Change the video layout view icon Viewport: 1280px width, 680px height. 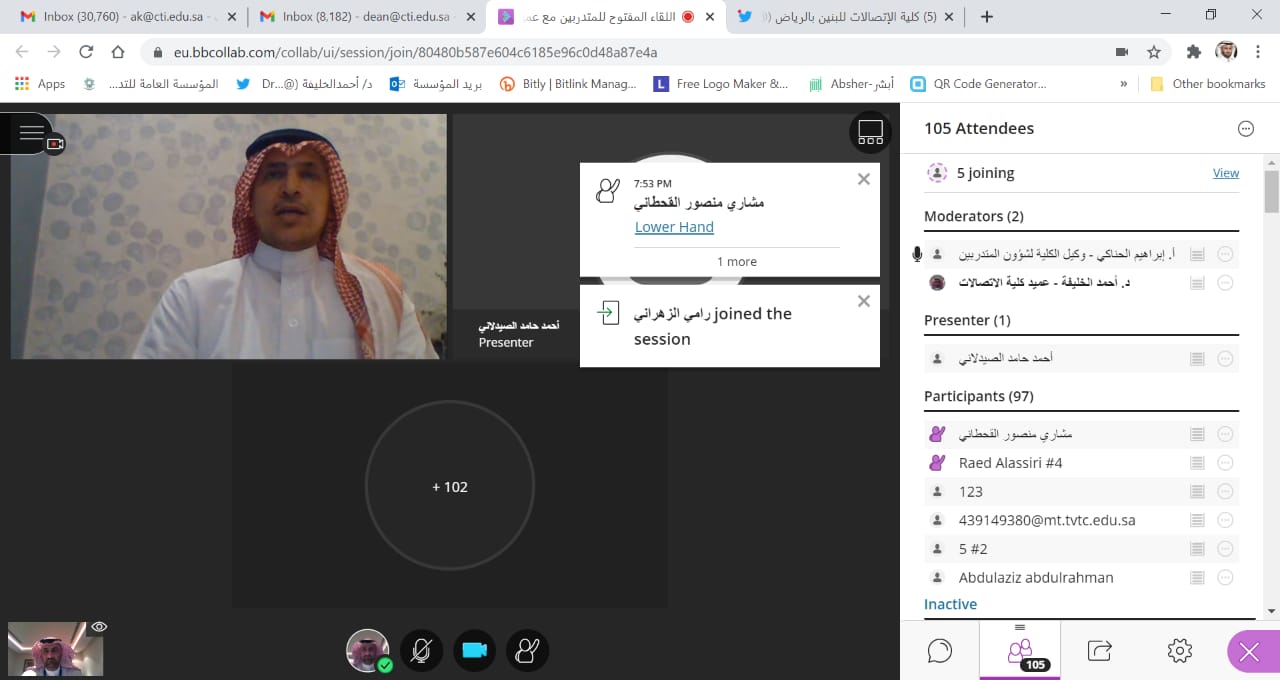click(870, 132)
